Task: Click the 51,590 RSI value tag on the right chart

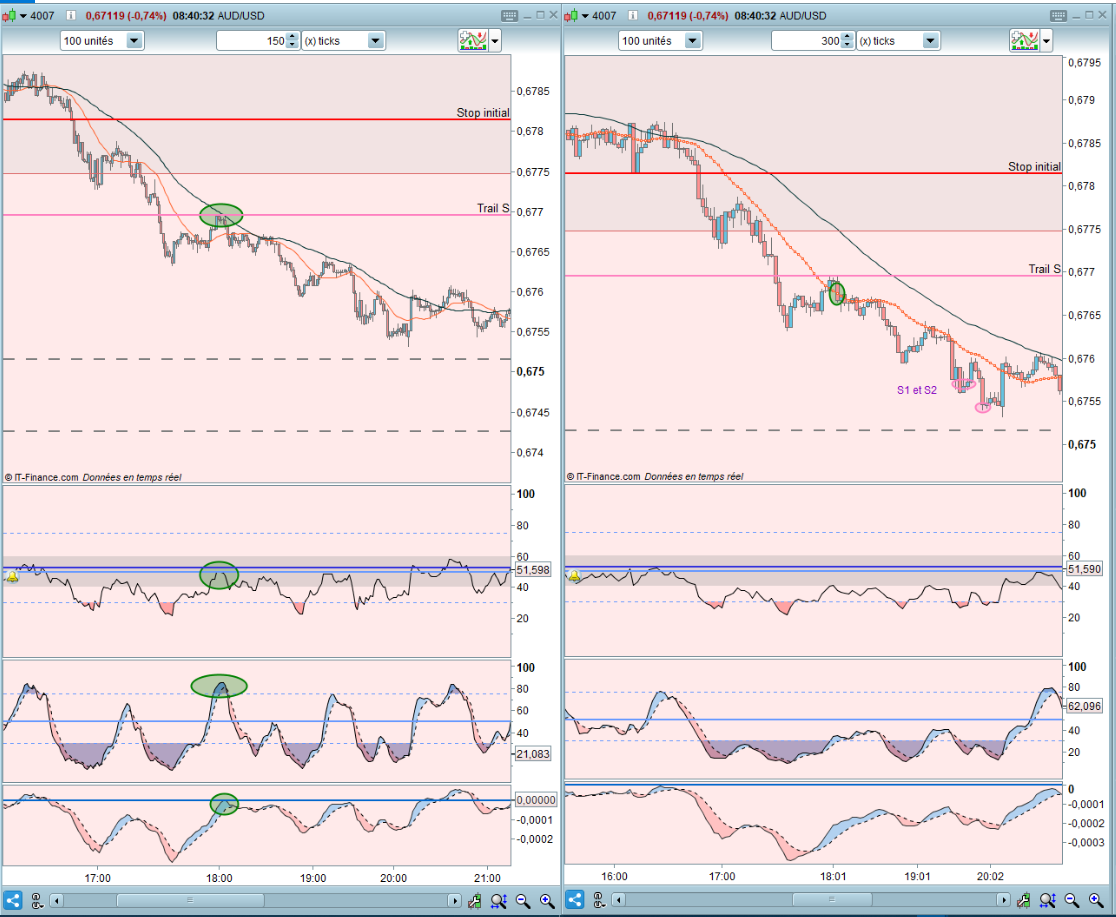Action: coord(1084,569)
